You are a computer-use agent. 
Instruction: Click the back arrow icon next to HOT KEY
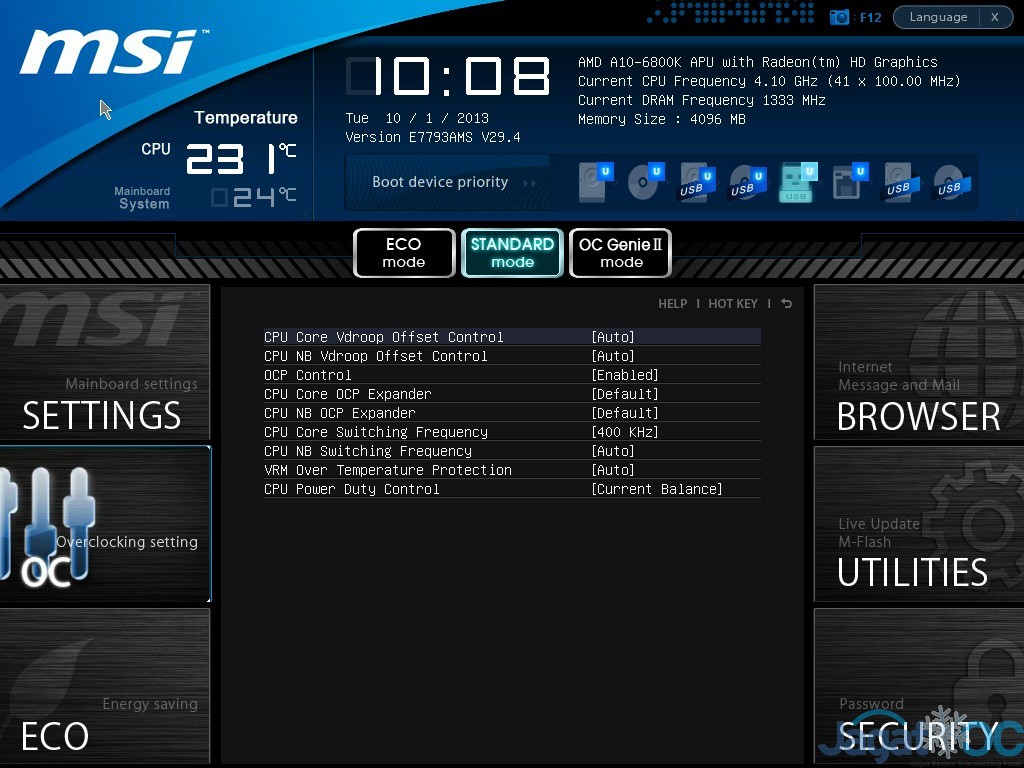coord(786,304)
